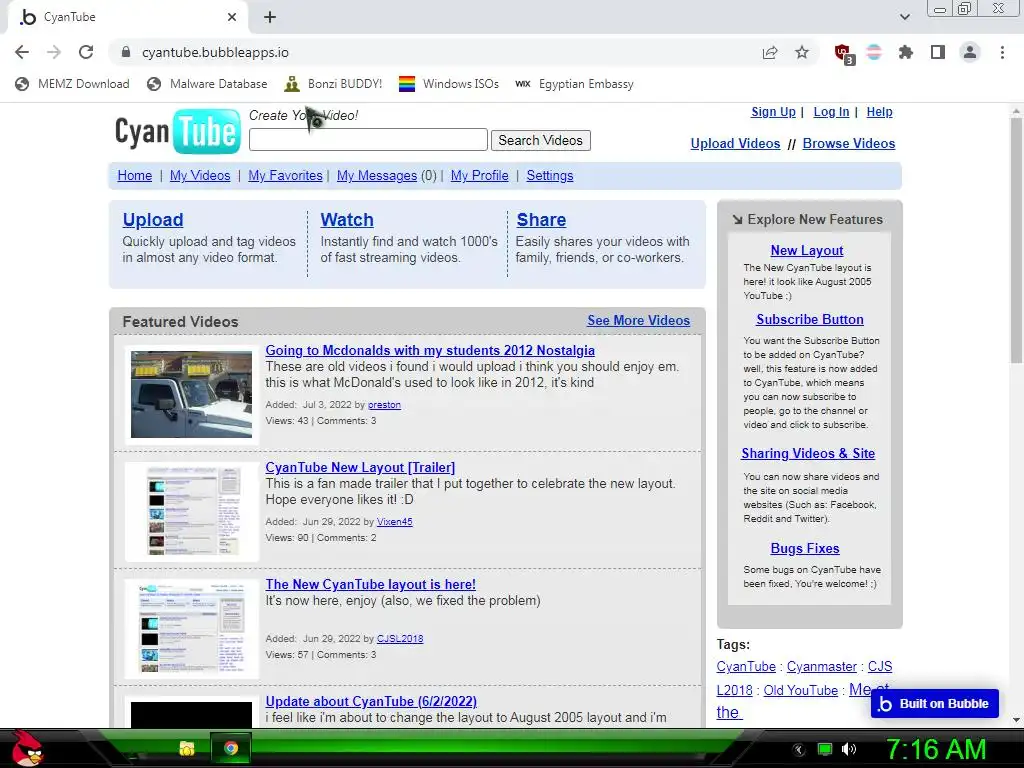Viewport: 1024px width, 768px height.
Task: Open CyanTube New Layout [Trailer] title
Action: [x=360, y=468]
